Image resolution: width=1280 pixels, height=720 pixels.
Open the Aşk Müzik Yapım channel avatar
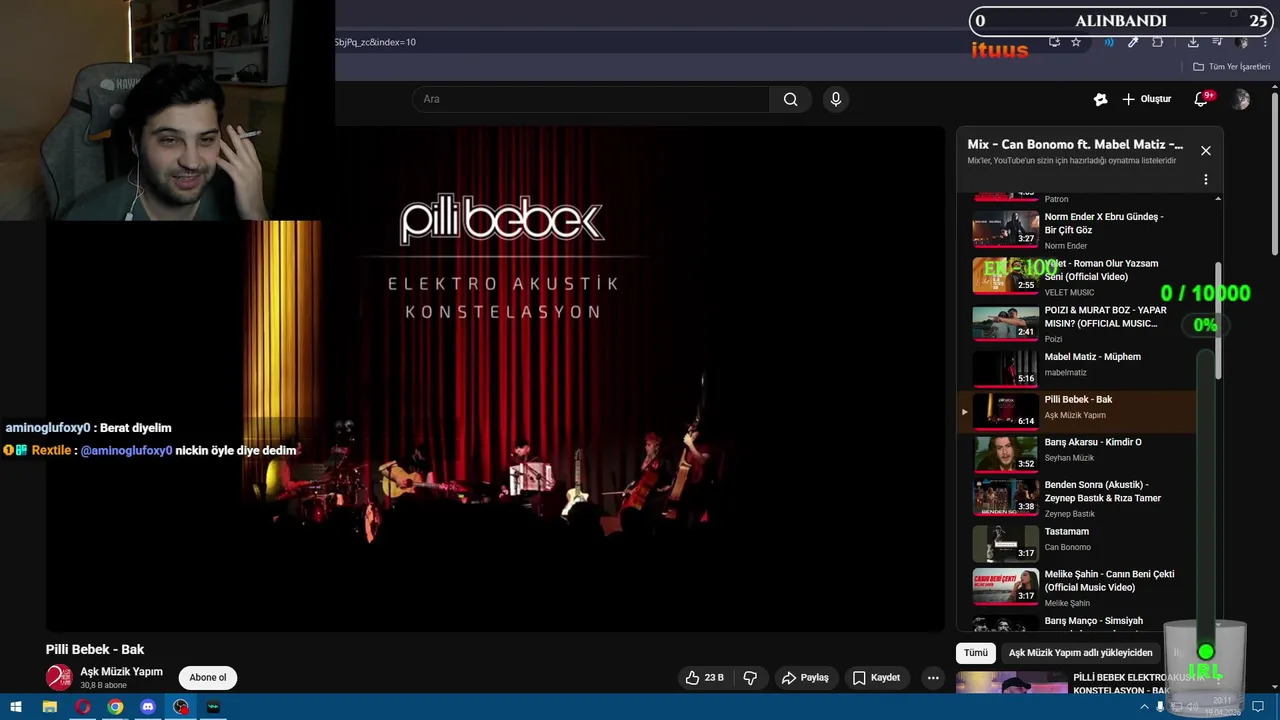59,677
